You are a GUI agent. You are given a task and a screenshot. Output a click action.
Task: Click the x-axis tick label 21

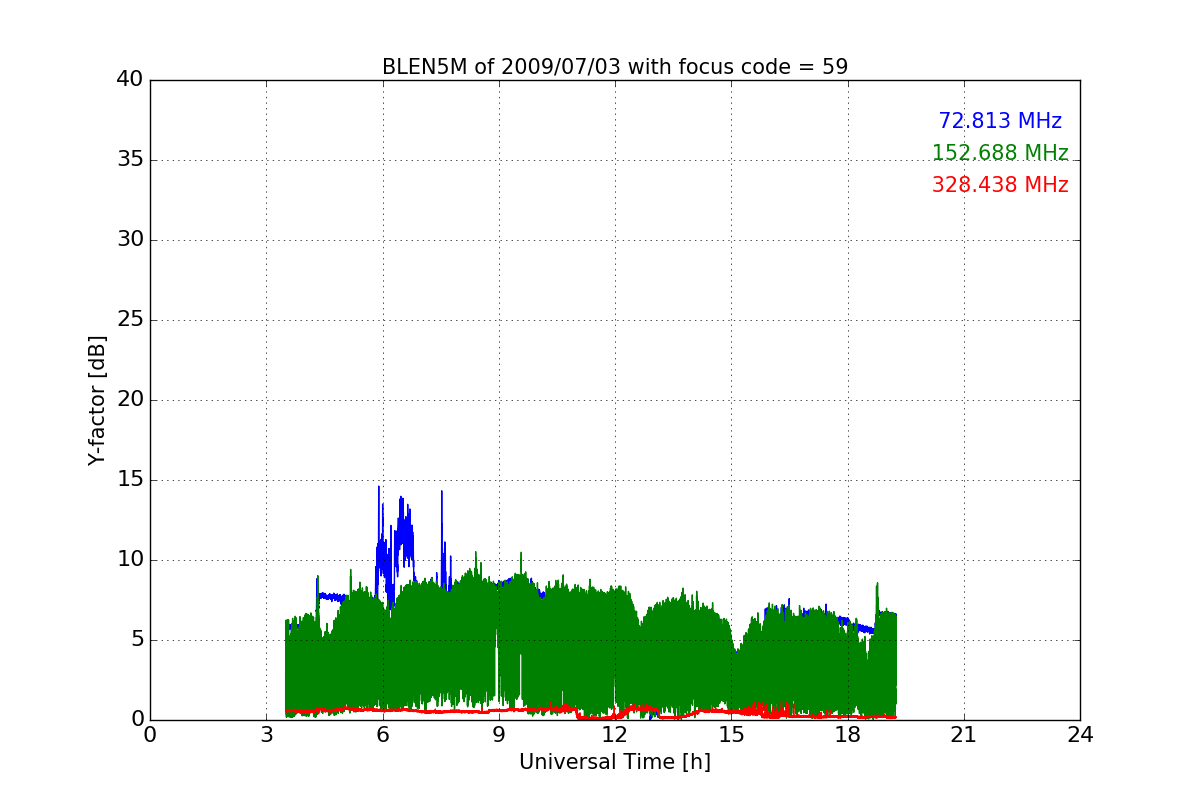[964, 734]
